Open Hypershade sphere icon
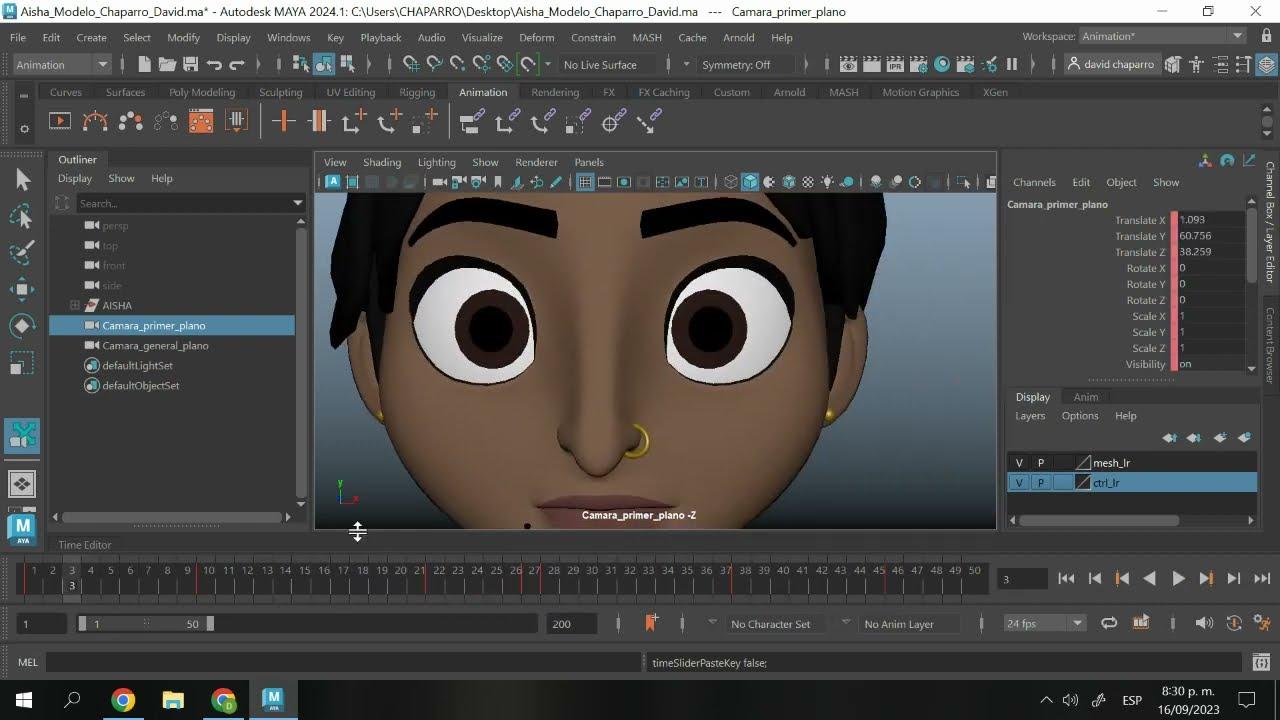The height and width of the screenshot is (720, 1280). click(x=942, y=64)
